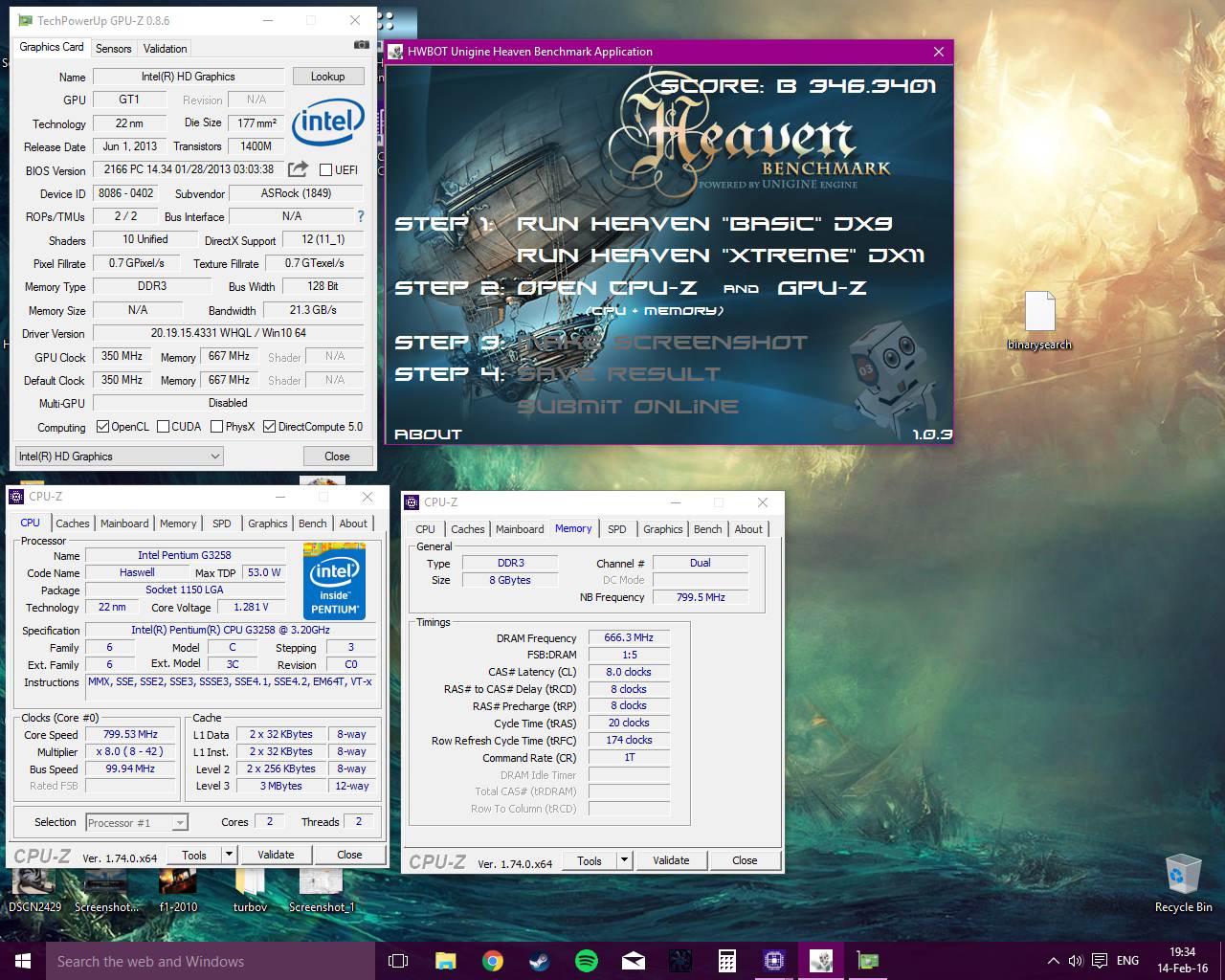
Task: Open the Action Center notifications icon
Action: tap(1100, 961)
